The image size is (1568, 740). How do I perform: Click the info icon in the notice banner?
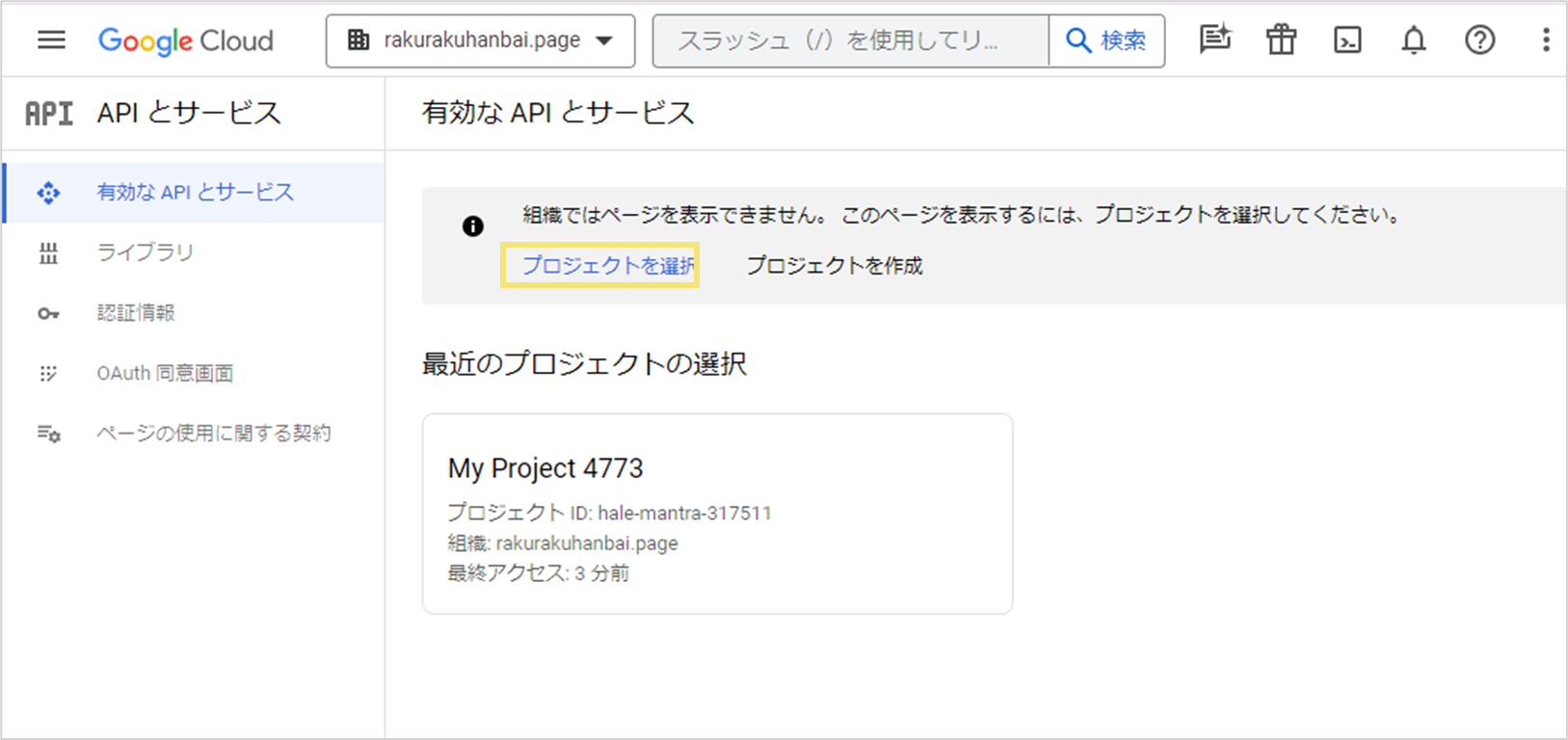(x=472, y=226)
